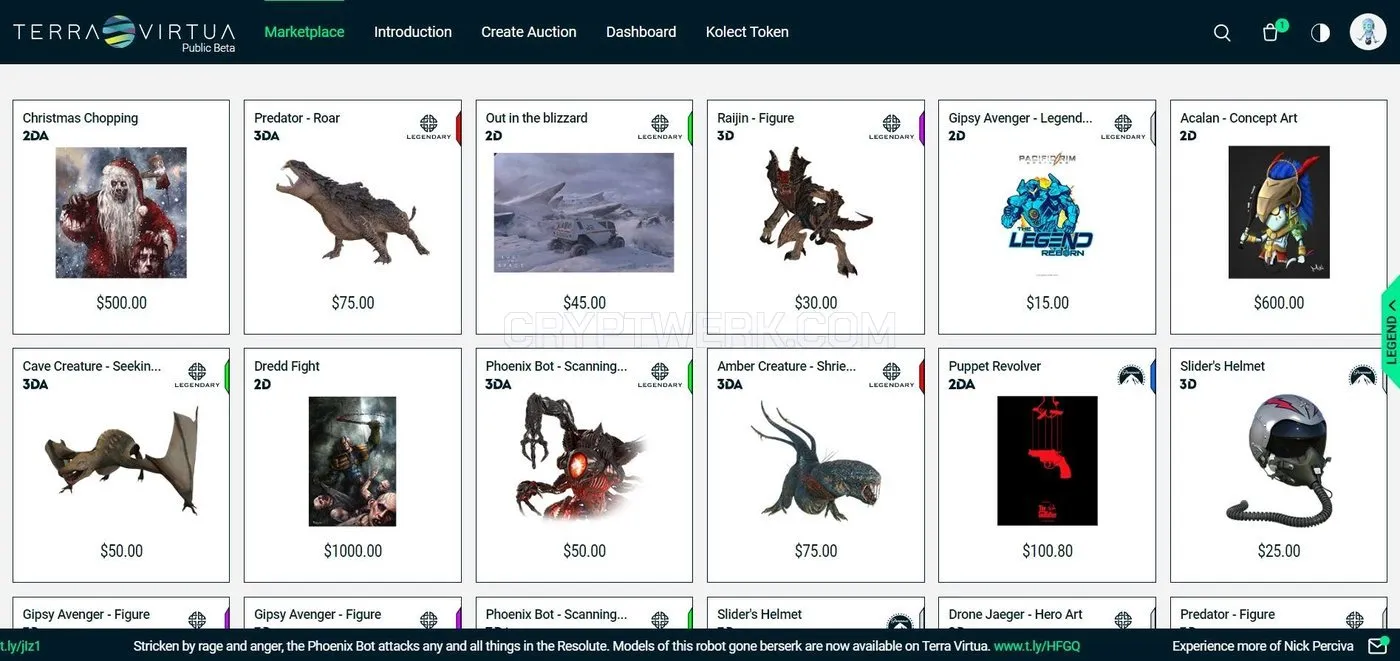This screenshot has width=1400, height=661.
Task: Expand the green Legend side panel
Action: pyautogui.click(x=1390, y=332)
